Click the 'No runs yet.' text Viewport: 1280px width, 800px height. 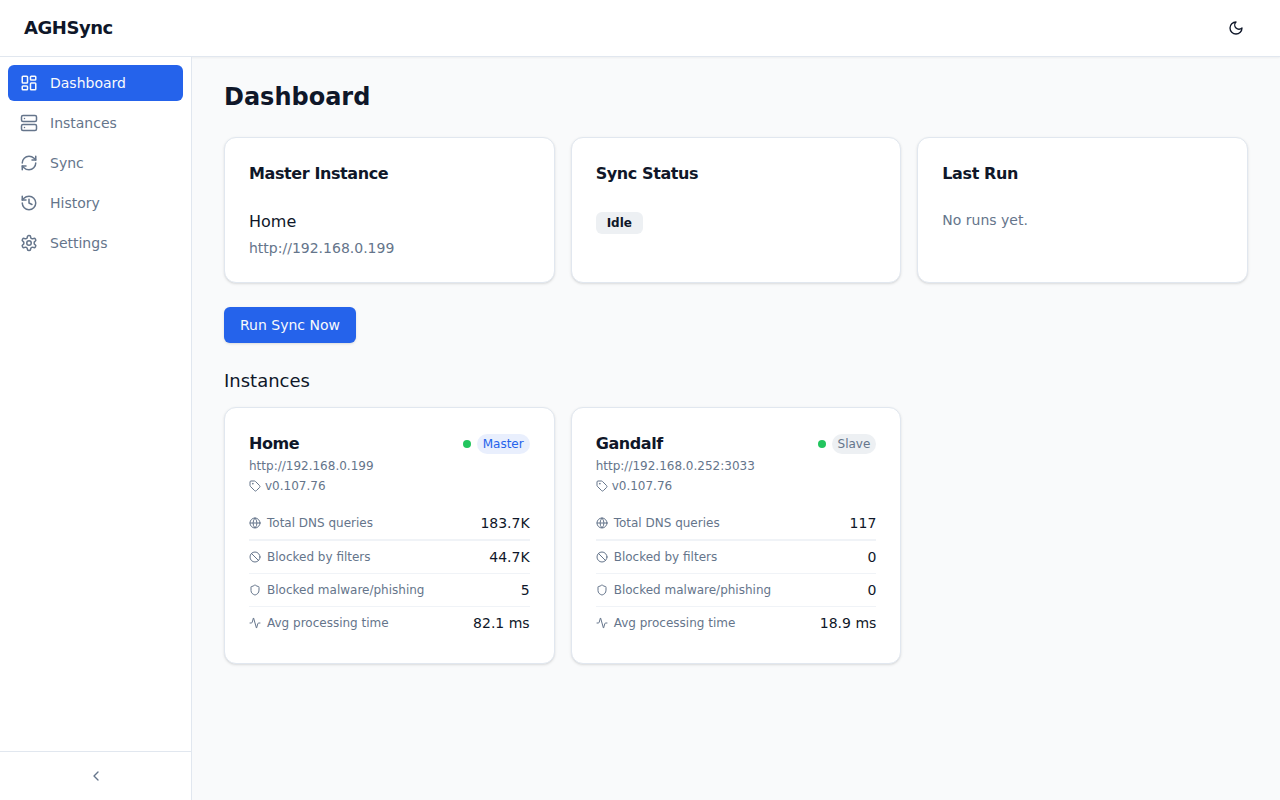pyautogui.click(x=985, y=220)
